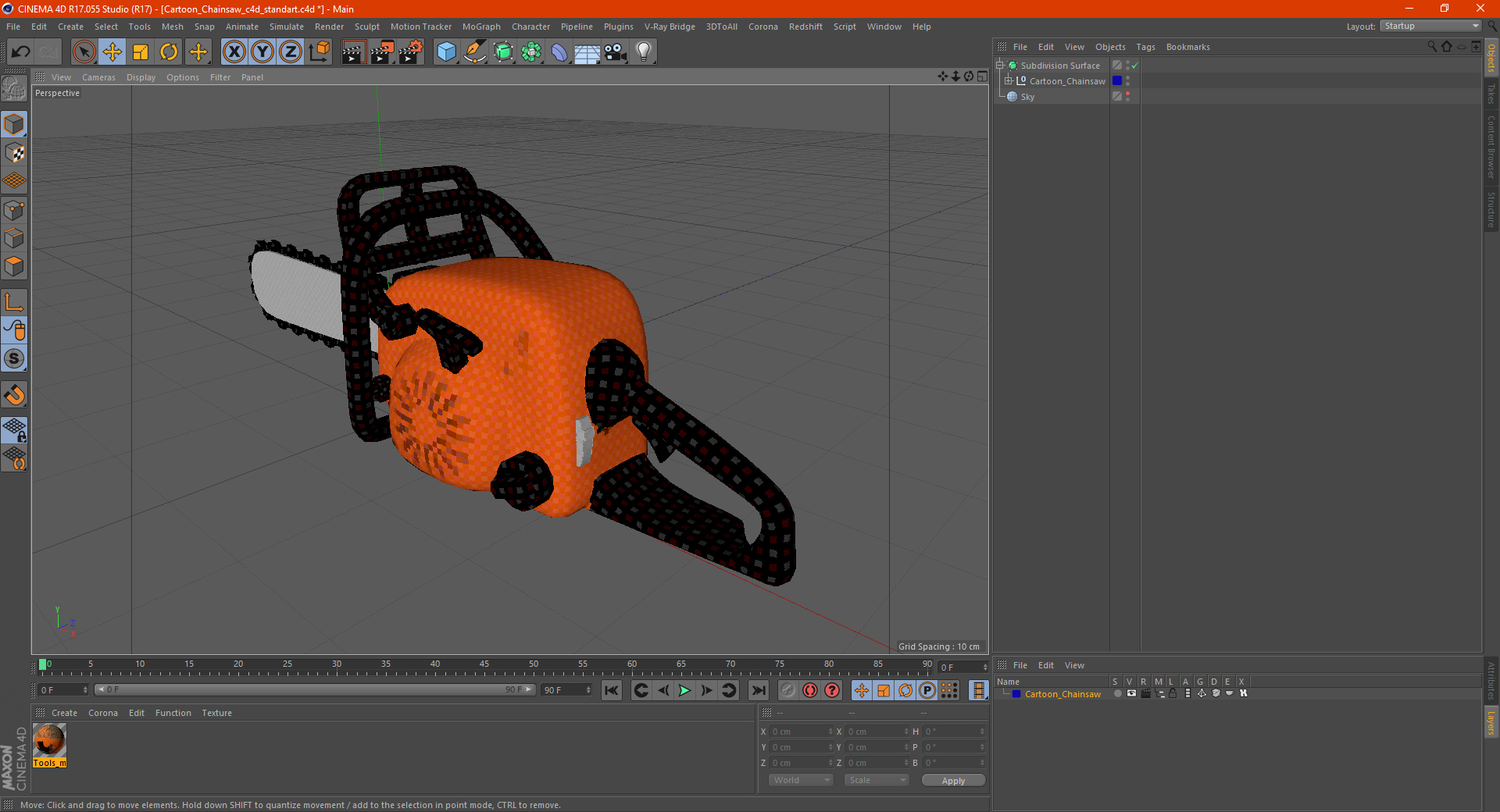1500x812 pixels.
Task: Go to start of animation
Action: point(612,690)
